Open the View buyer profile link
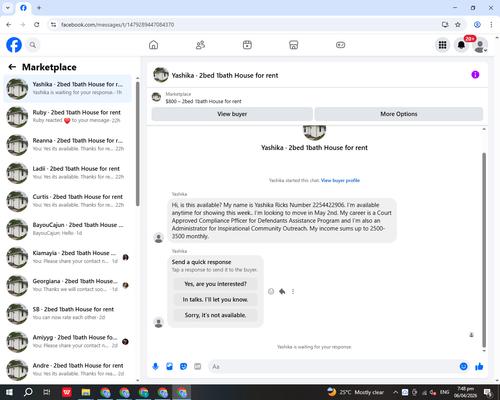500x400 pixels. (340, 180)
